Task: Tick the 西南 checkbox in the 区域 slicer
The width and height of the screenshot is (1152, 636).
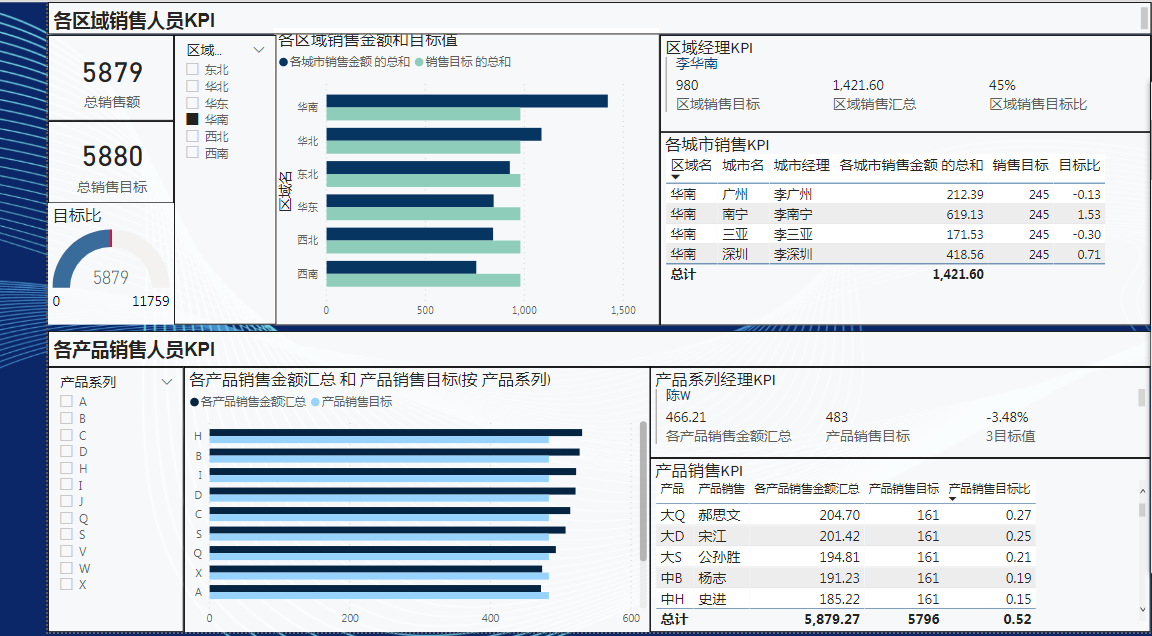Action: [x=192, y=153]
